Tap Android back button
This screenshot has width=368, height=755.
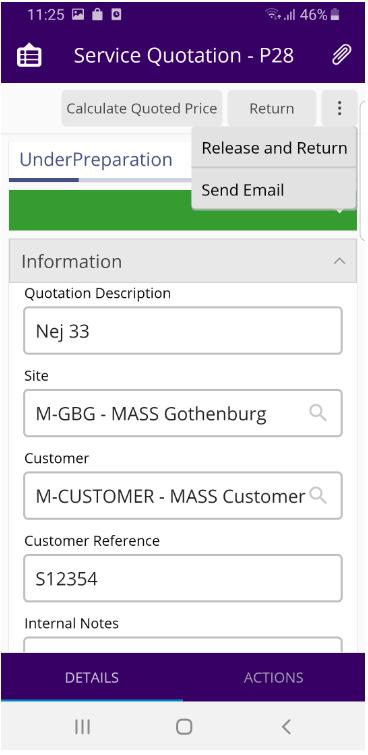(x=286, y=727)
